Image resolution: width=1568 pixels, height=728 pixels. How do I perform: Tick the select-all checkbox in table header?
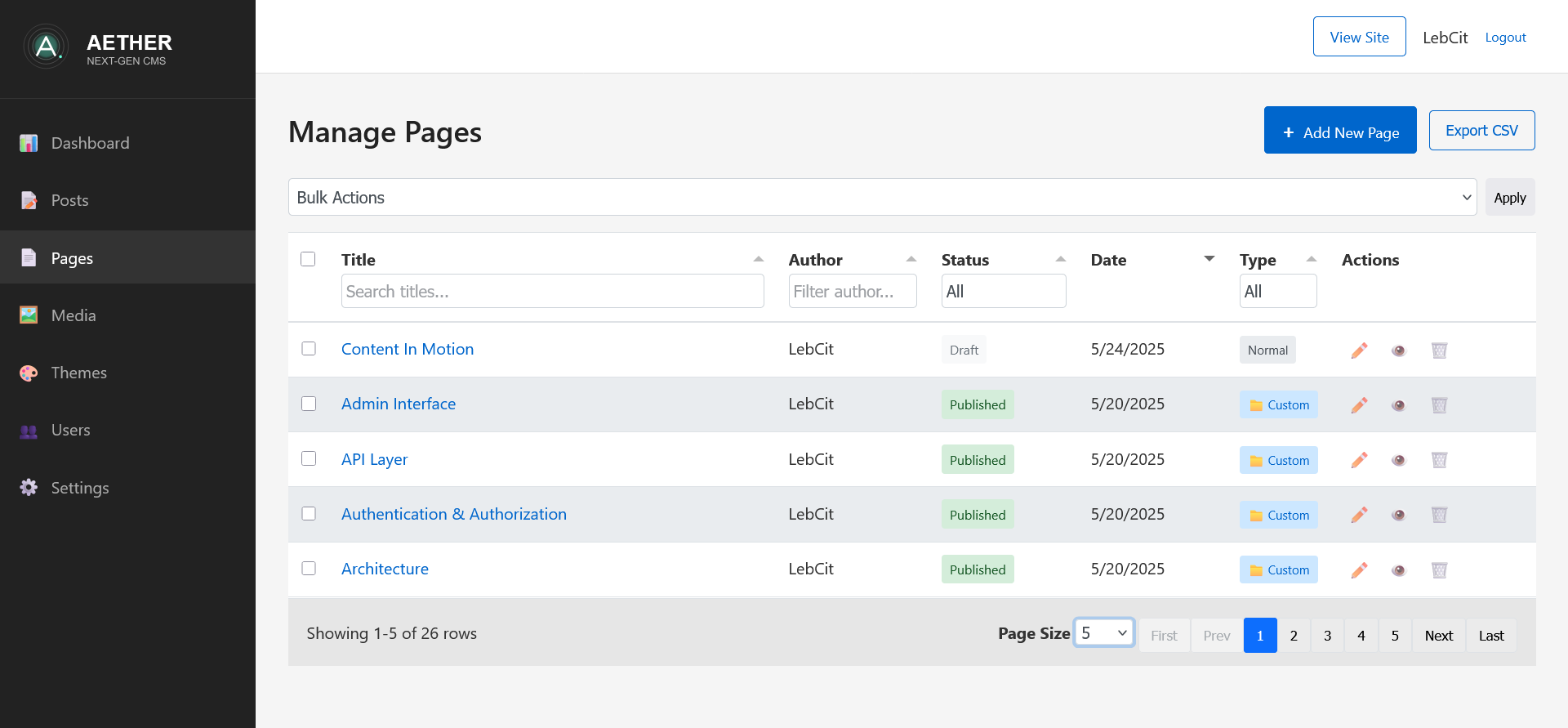(308, 259)
